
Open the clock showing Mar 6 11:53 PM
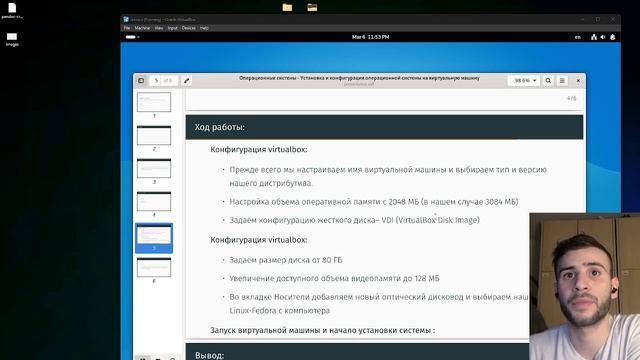pyautogui.click(x=370, y=37)
